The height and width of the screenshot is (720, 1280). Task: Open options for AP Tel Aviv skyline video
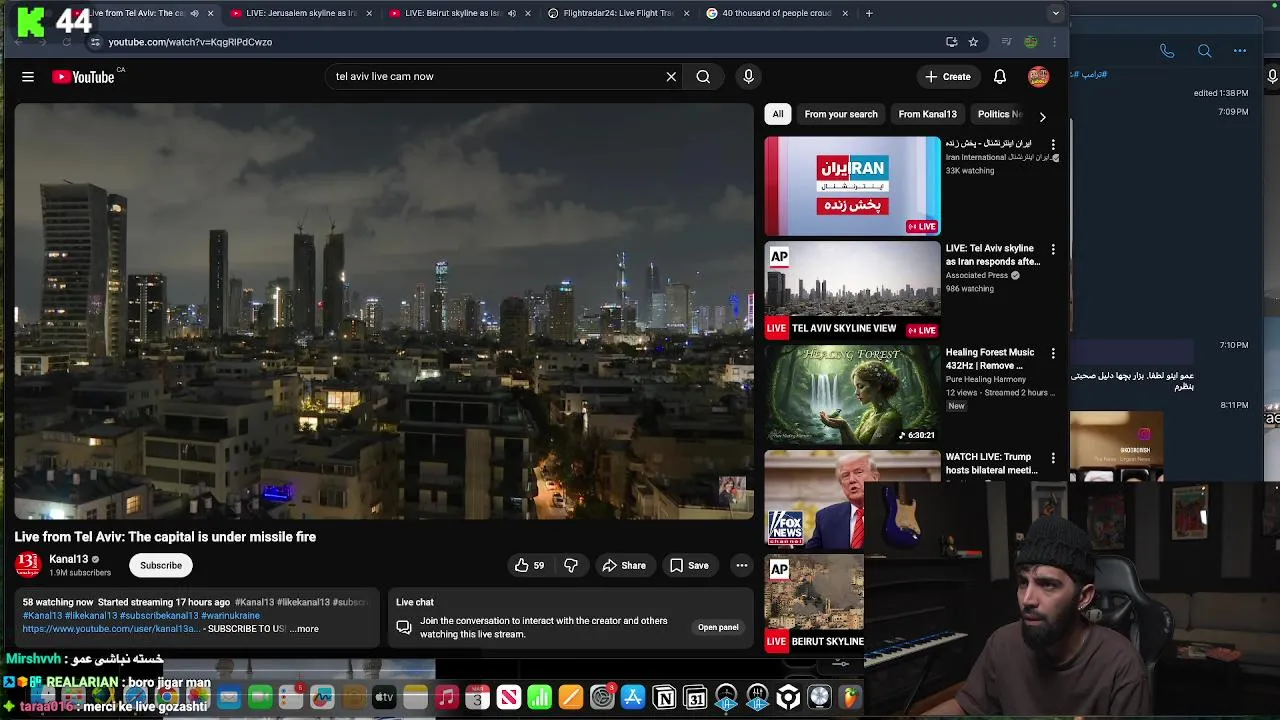pos(1052,249)
